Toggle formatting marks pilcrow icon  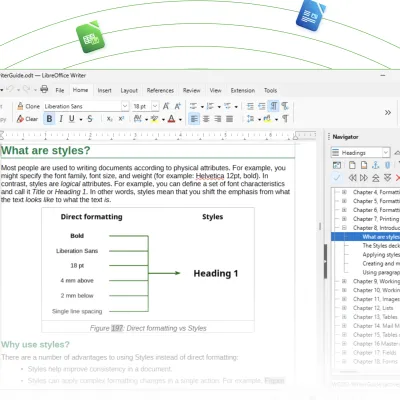285,119
